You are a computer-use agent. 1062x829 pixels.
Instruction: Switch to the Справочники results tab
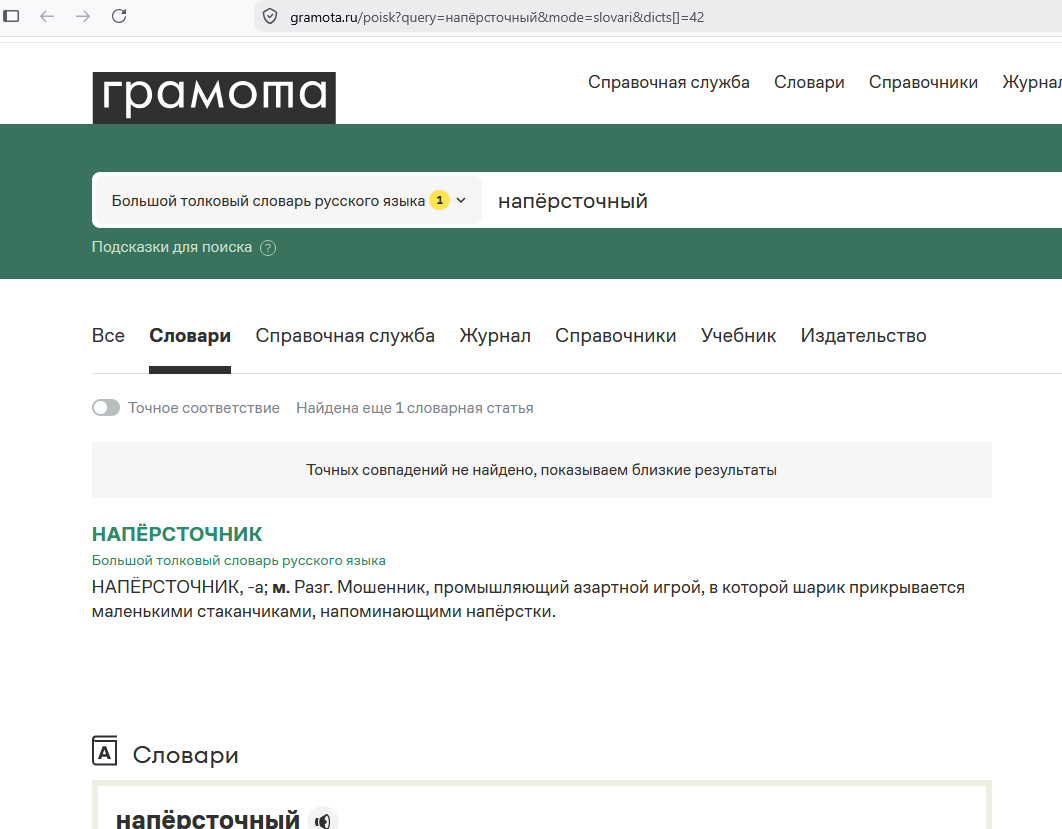pyautogui.click(x=615, y=336)
